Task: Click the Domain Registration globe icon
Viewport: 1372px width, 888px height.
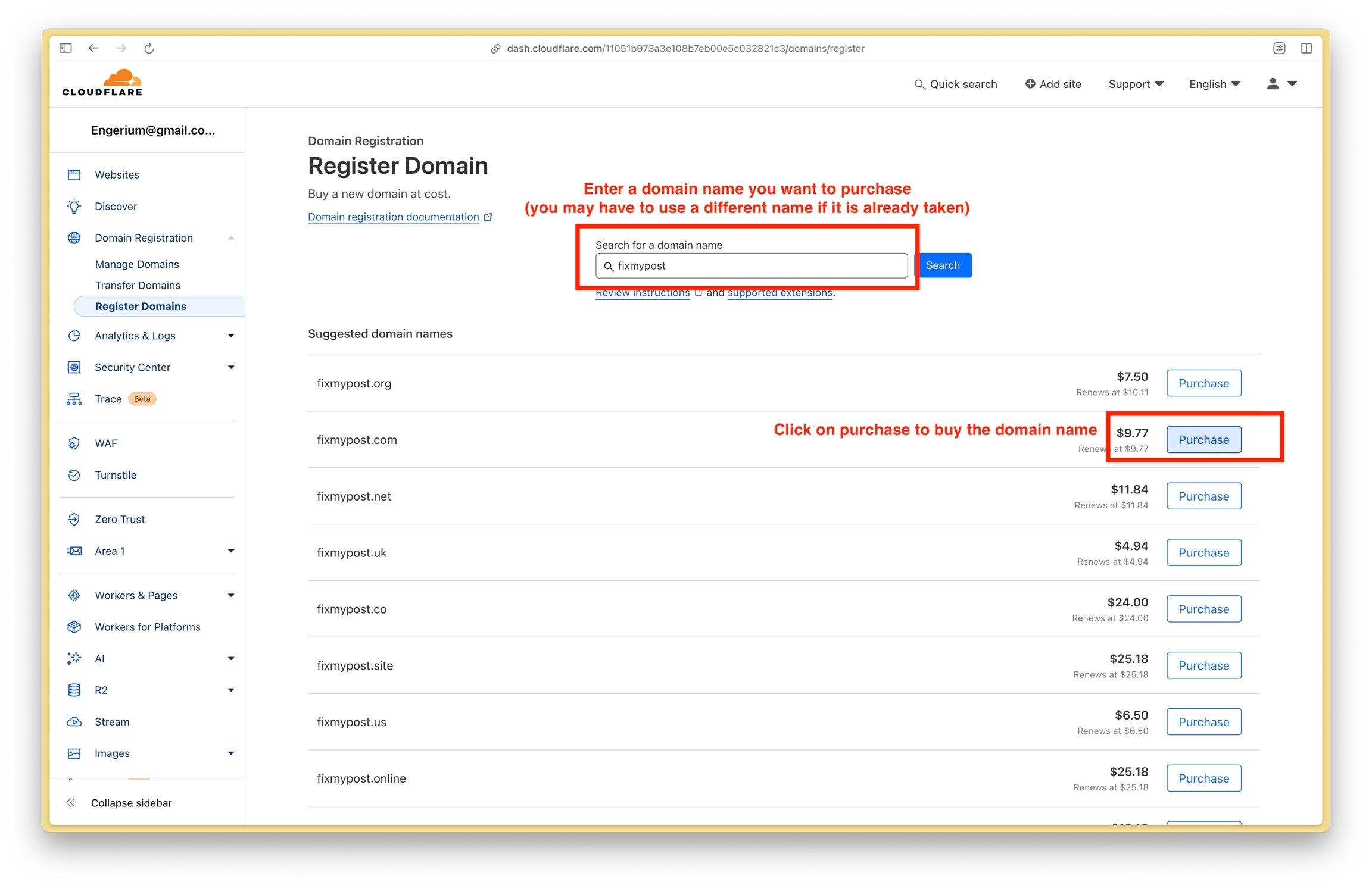Action: click(x=74, y=237)
